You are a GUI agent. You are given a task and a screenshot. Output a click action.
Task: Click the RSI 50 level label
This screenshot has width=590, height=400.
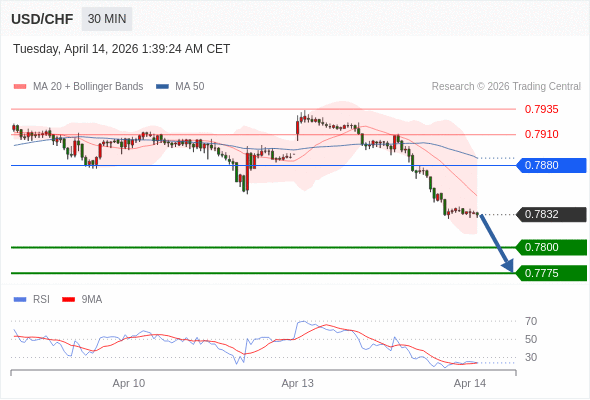click(x=531, y=339)
